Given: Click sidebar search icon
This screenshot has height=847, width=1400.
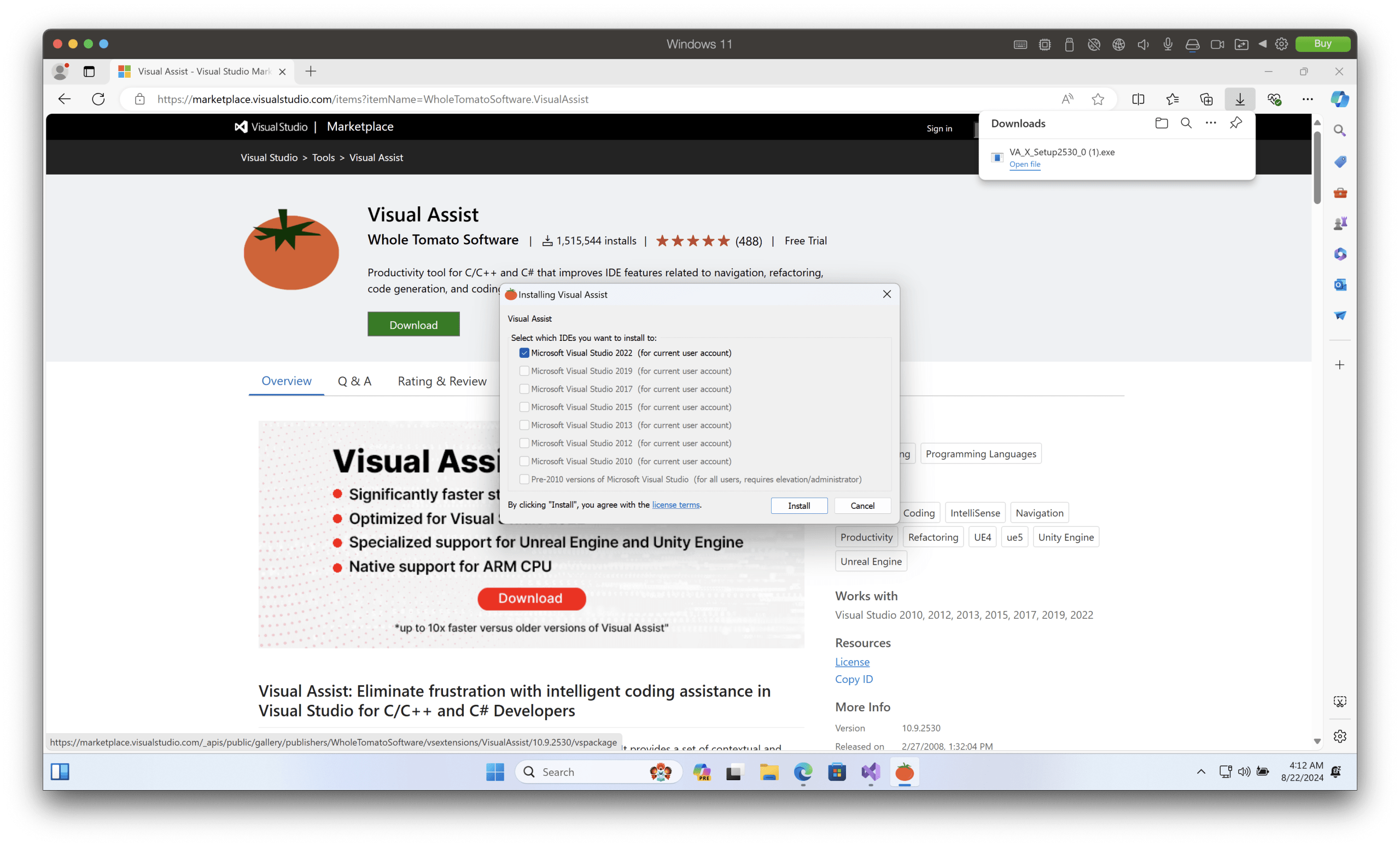Looking at the screenshot, I should point(1340,131).
